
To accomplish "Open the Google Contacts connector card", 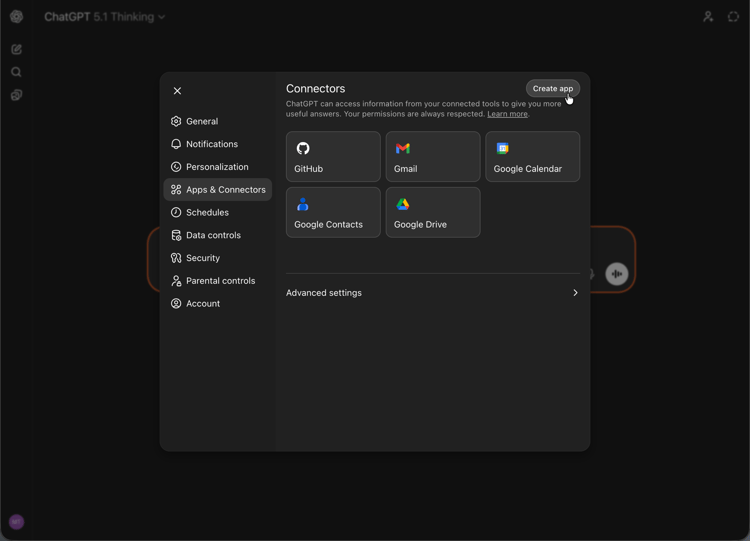I will click(333, 212).
